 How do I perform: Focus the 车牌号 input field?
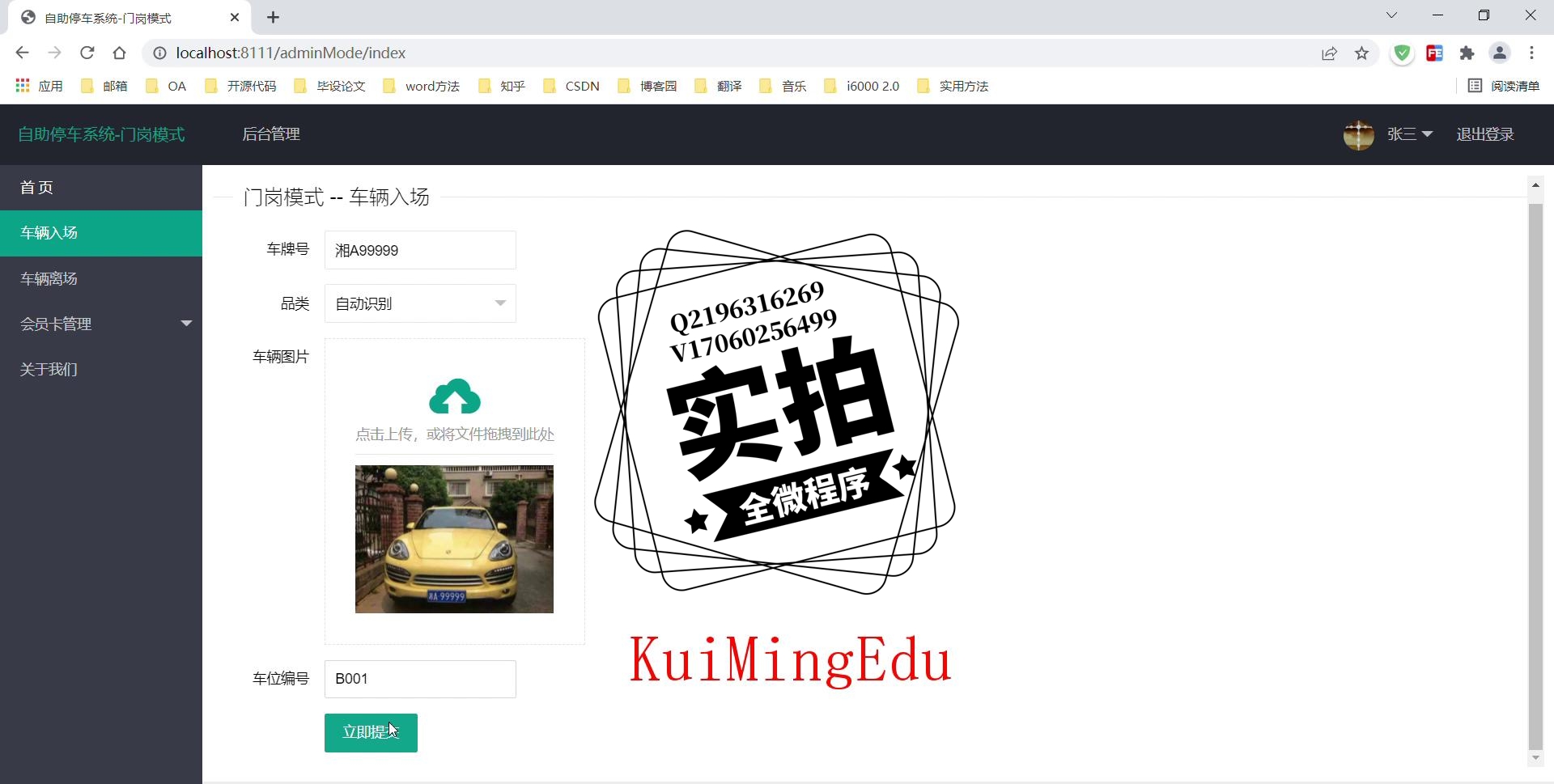pyautogui.click(x=420, y=250)
